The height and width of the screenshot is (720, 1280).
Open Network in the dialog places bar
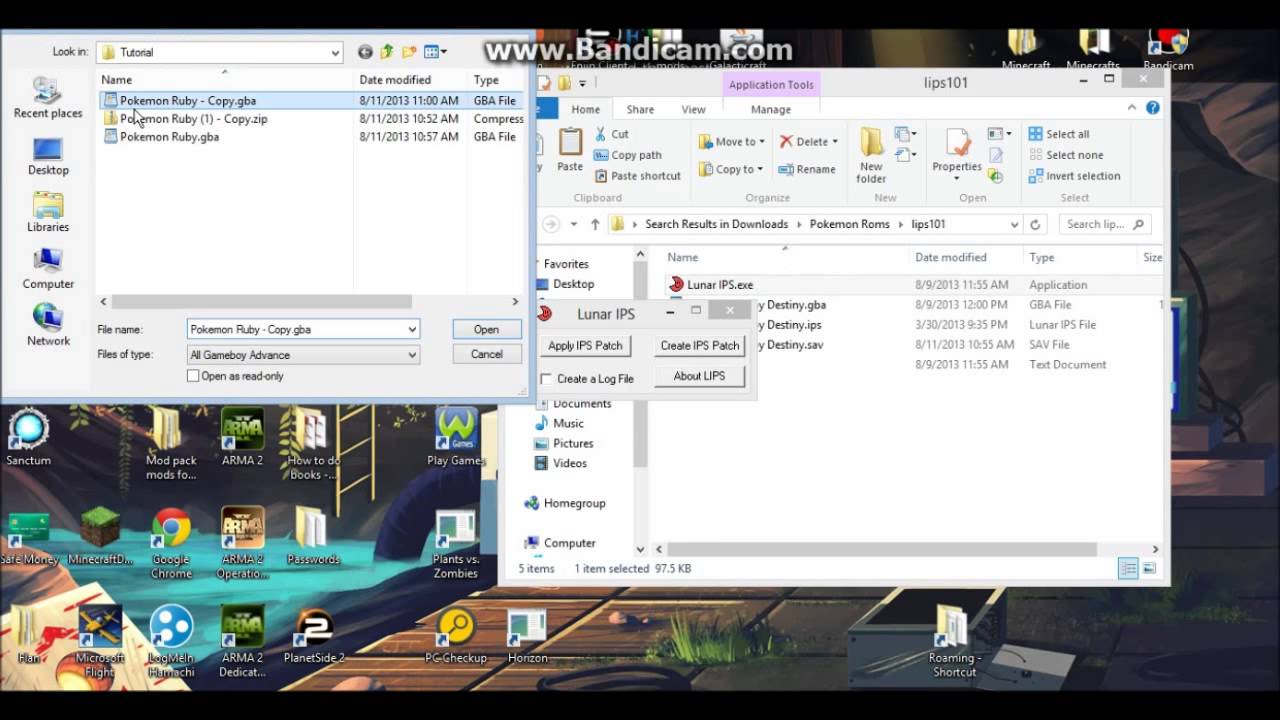click(x=48, y=325)
